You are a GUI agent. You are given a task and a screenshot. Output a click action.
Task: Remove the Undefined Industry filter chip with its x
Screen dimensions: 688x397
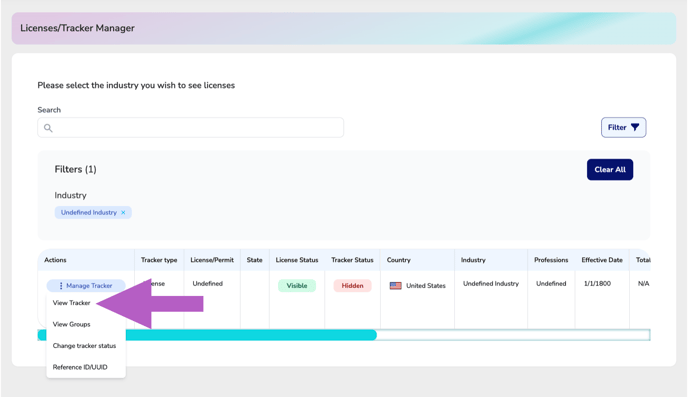(123, 212)
